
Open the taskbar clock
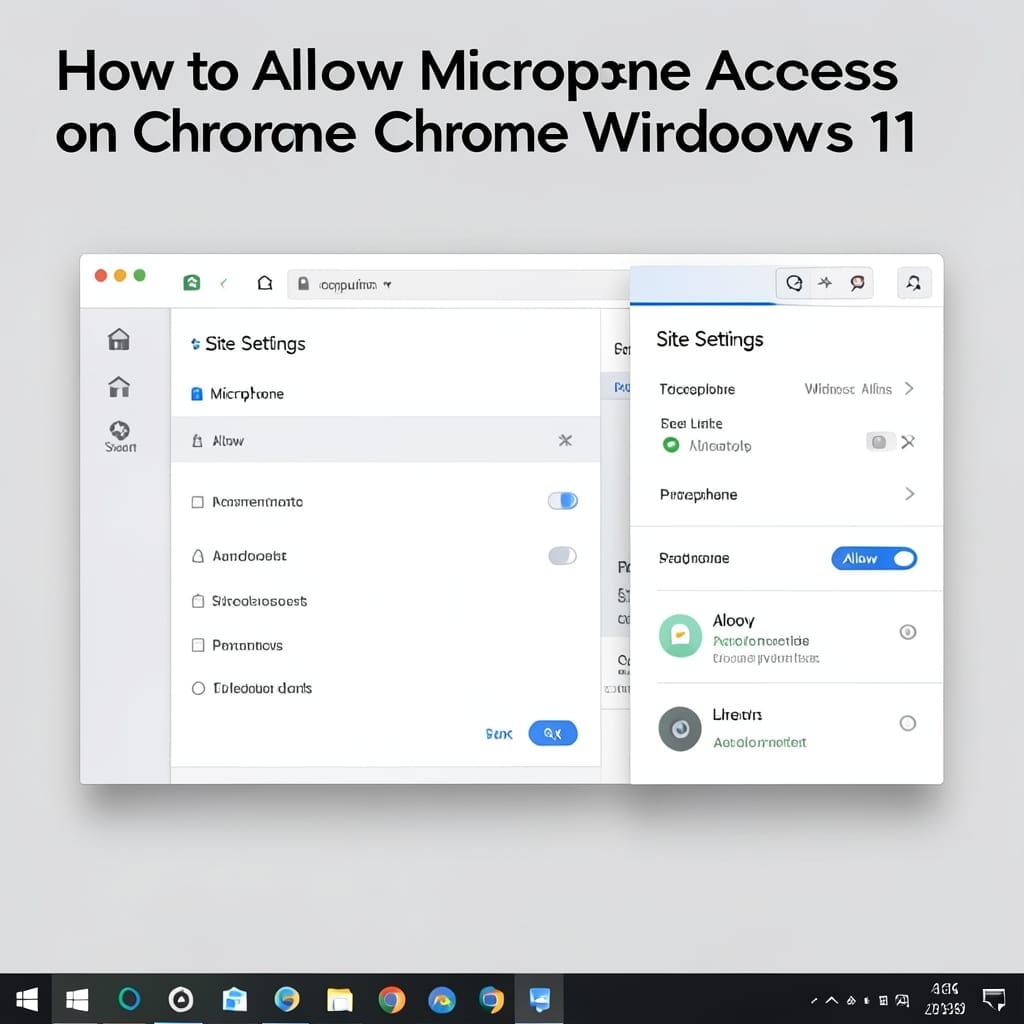click(945, 1000)
